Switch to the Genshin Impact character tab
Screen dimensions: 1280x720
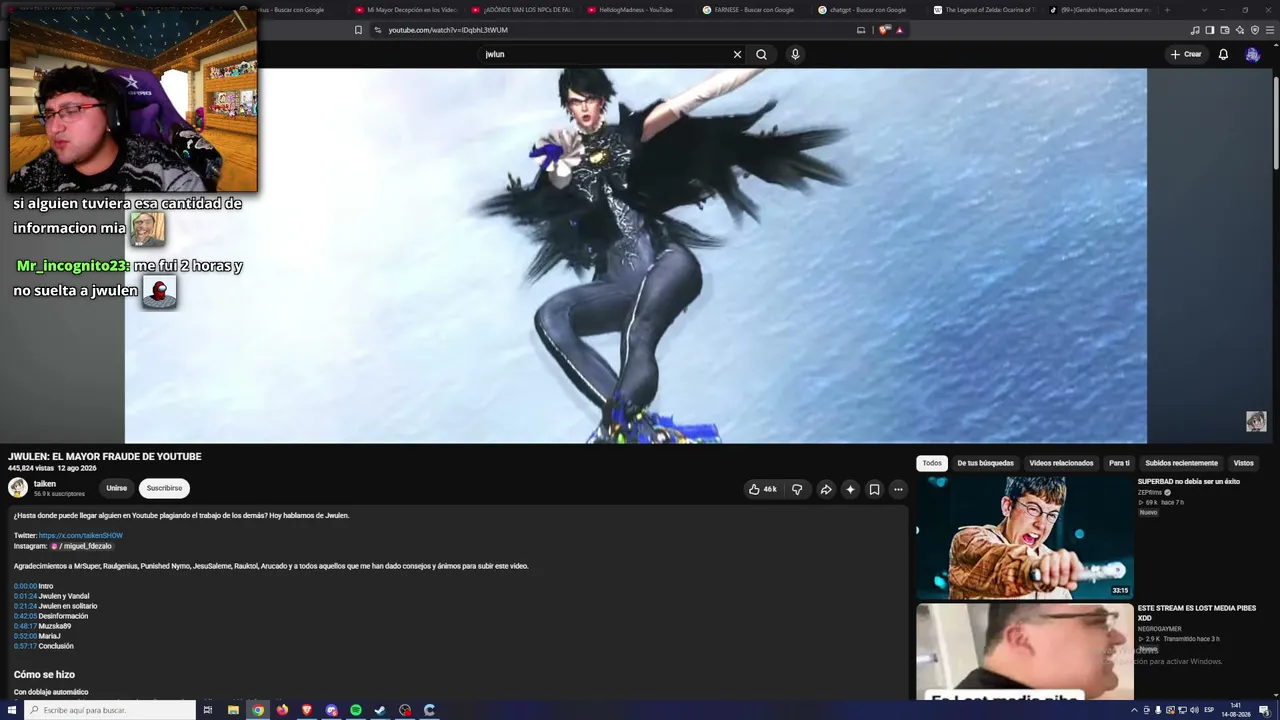coord(1101,10)
